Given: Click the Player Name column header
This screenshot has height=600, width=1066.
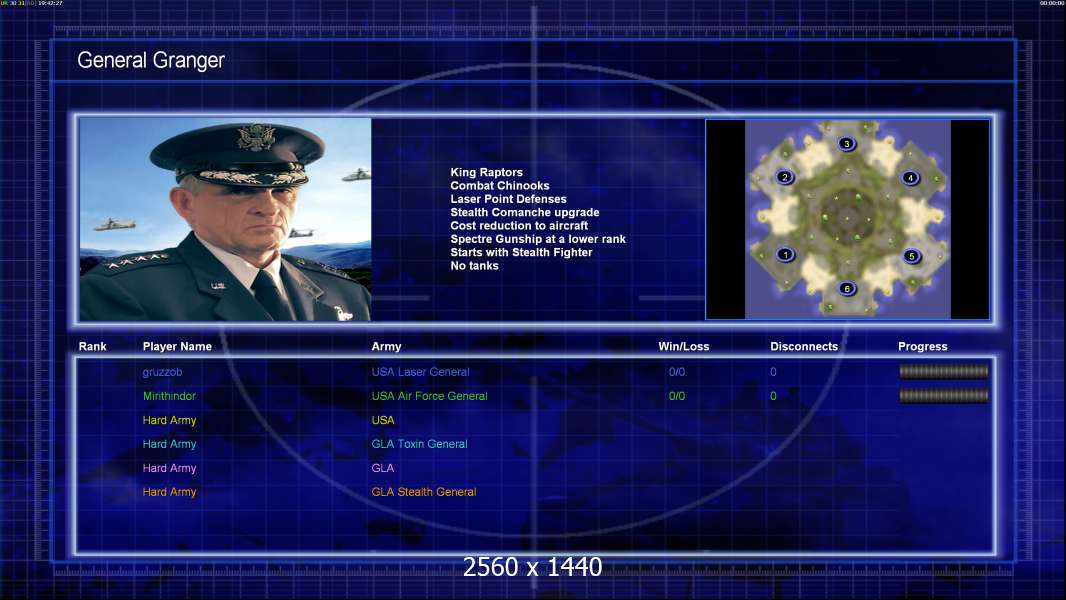Looking at the screenshot, I should click(177, 347).
